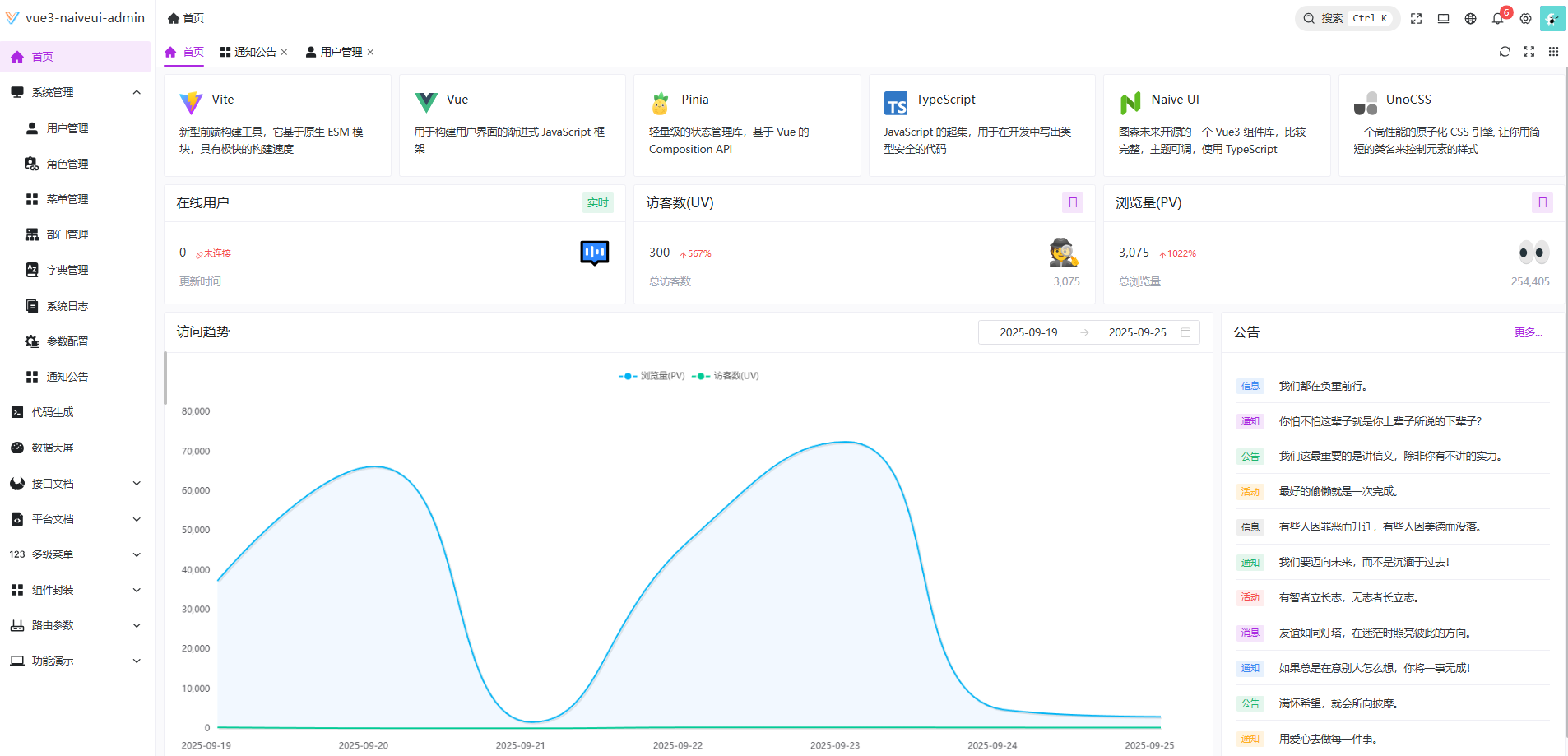Click the user avatar at top right
Screen dimensions: 1568x756
click(1553, 18)
